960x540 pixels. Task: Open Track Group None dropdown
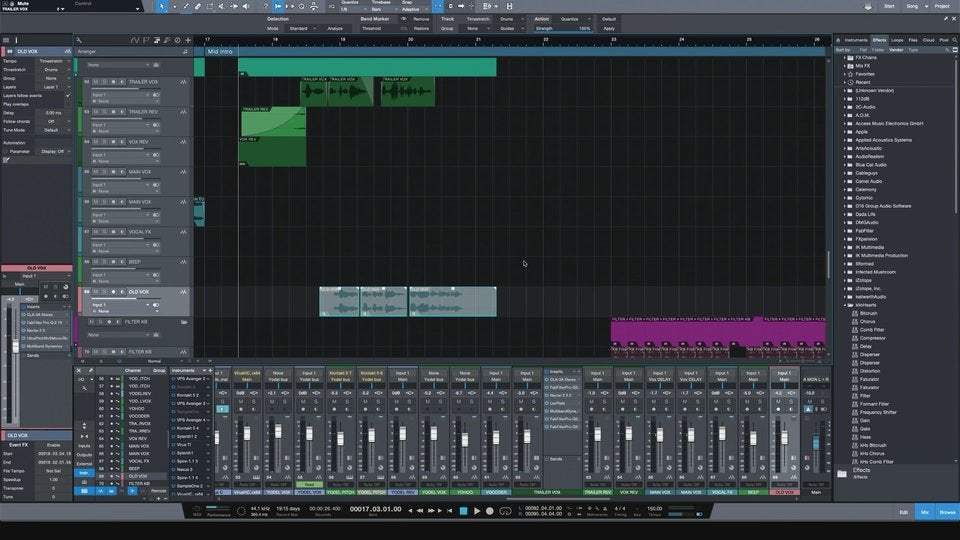click(477, 28)
